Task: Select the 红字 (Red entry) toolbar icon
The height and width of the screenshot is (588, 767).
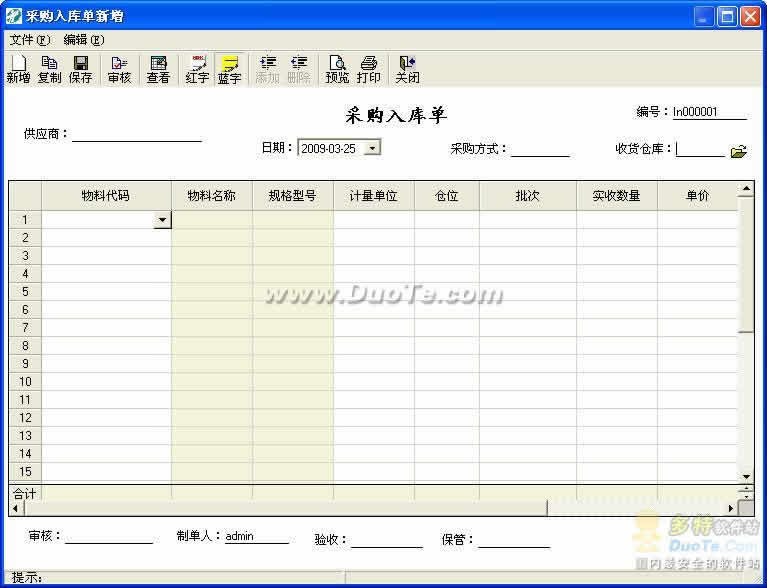Action: [197, 69]
